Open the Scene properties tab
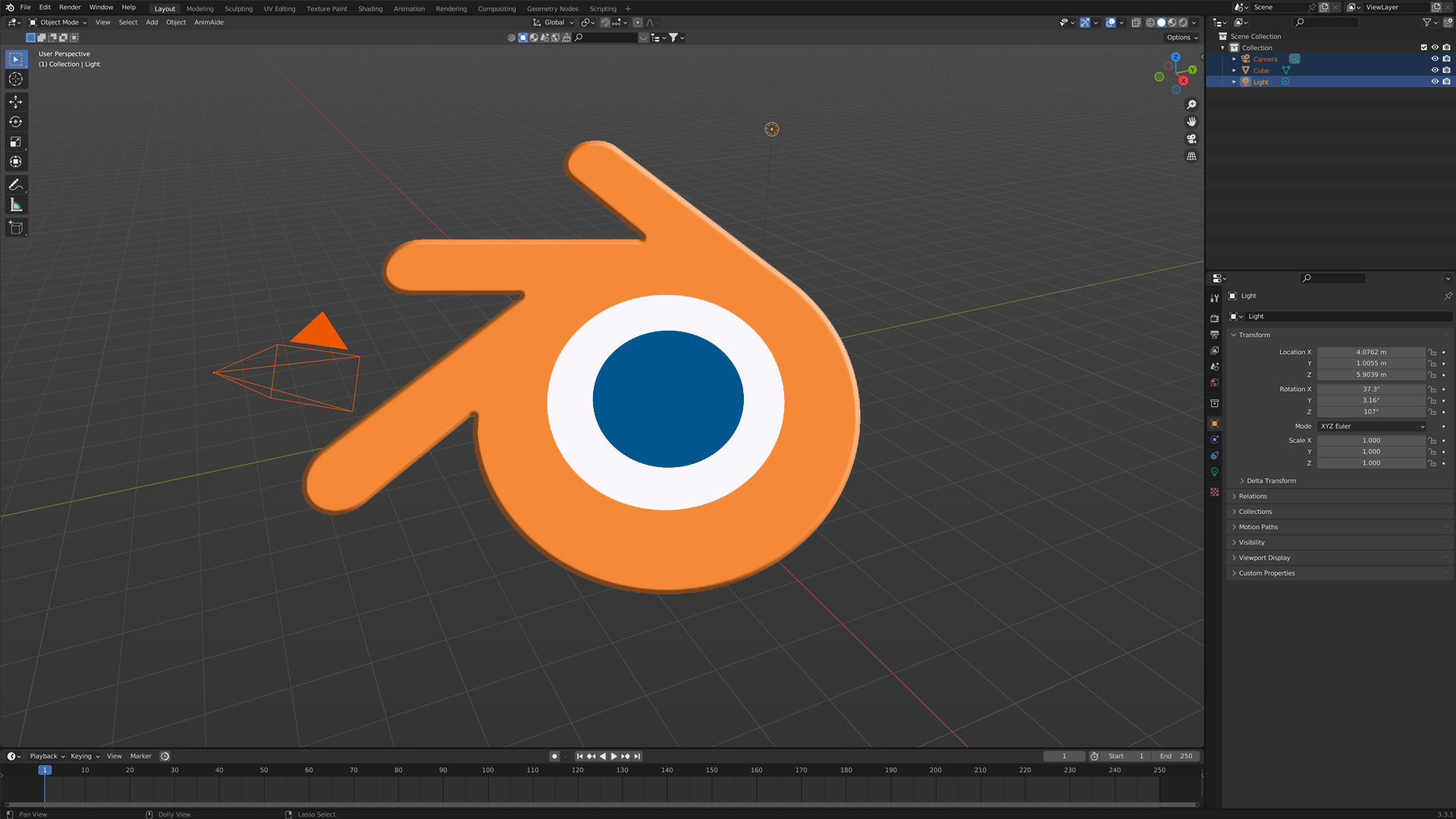Image resolution: width=1456 pixels, height=819 pixels. (x=1214, y=366)
